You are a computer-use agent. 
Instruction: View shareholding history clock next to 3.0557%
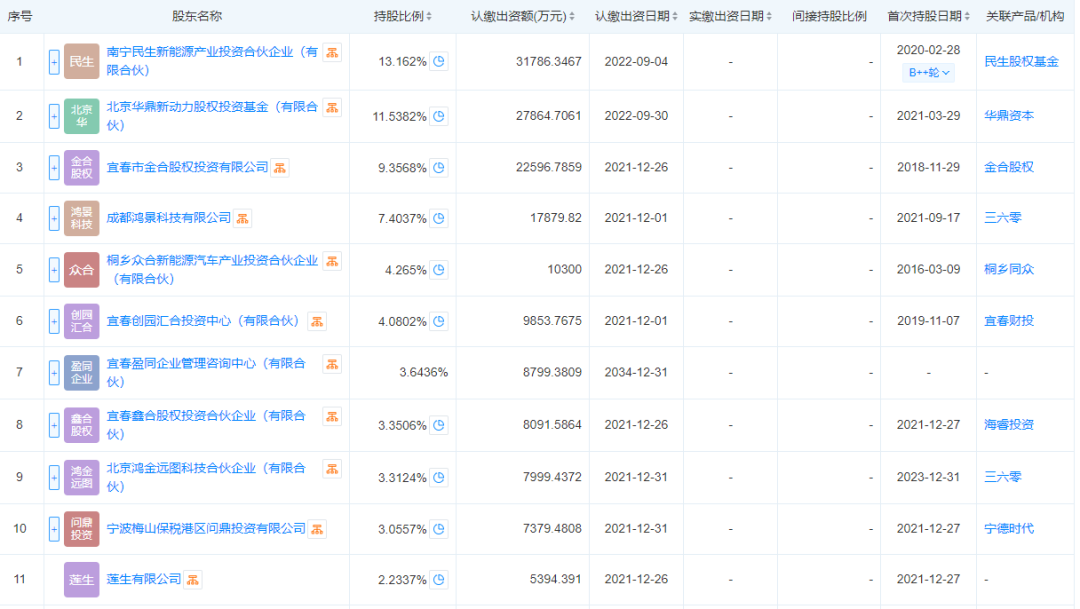(439, 529)
